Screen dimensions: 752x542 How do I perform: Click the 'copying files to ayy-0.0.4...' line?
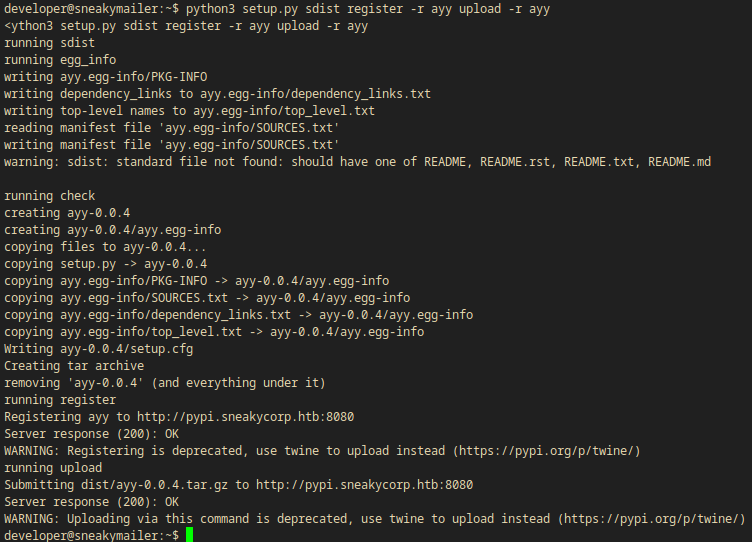[x=106, y=246]
